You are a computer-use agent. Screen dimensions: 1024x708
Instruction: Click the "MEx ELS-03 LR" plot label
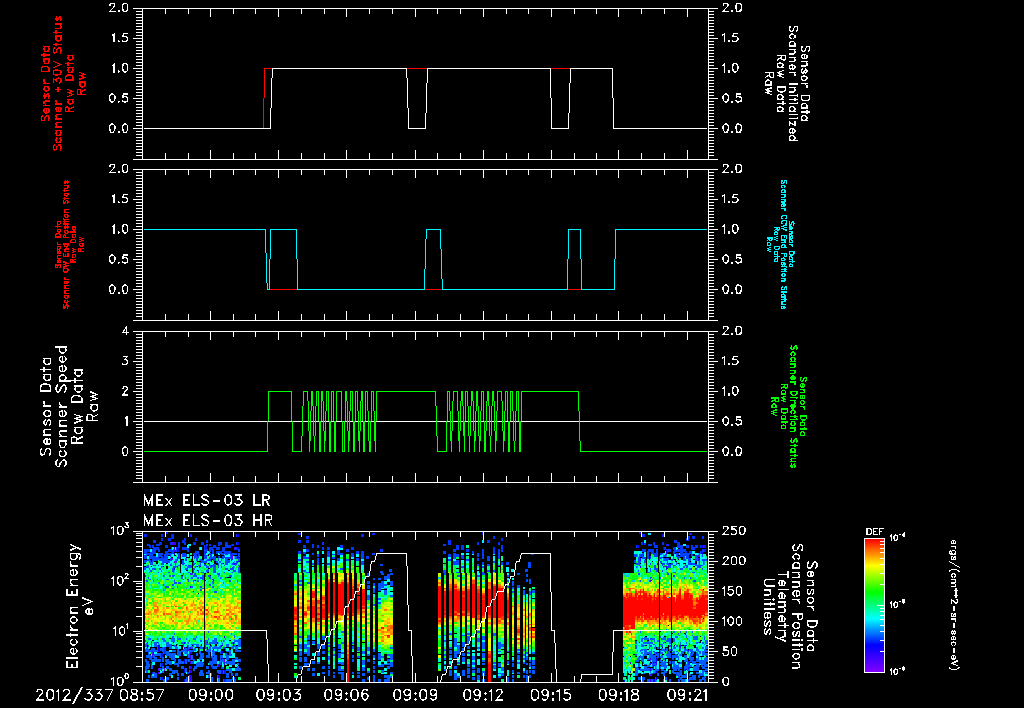point(206,500)
